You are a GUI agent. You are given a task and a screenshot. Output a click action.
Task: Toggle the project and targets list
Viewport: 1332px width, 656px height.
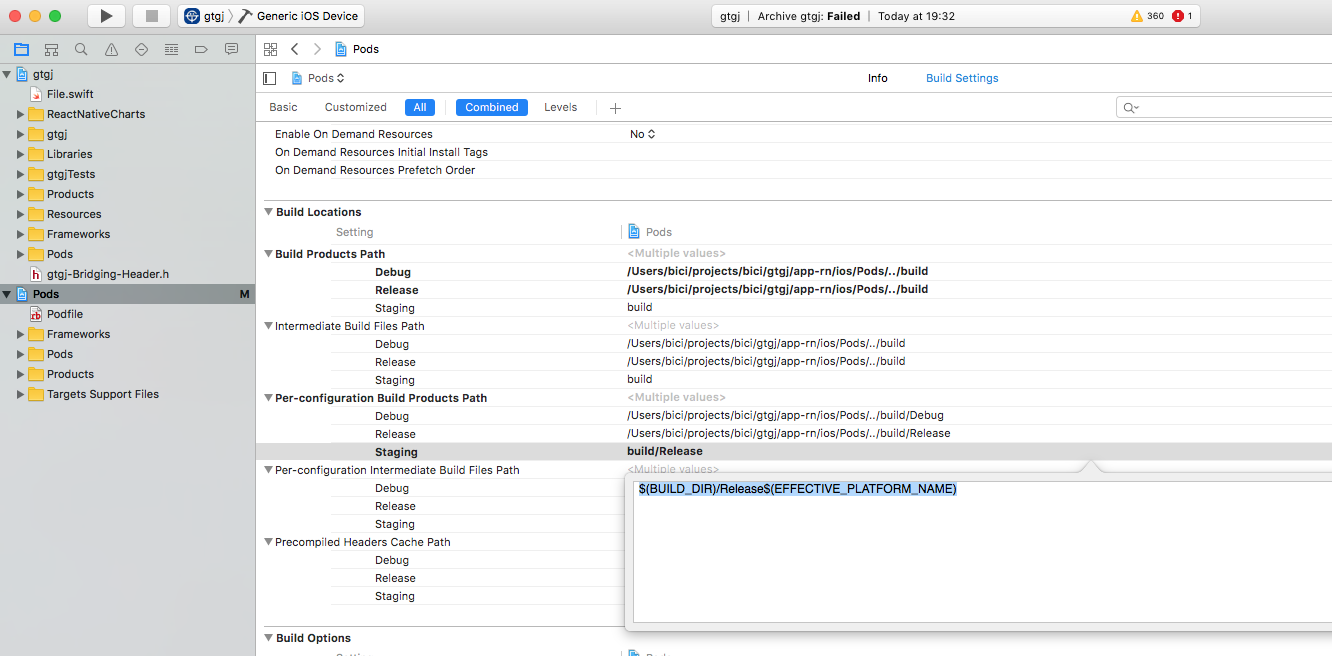pos(269,78)
